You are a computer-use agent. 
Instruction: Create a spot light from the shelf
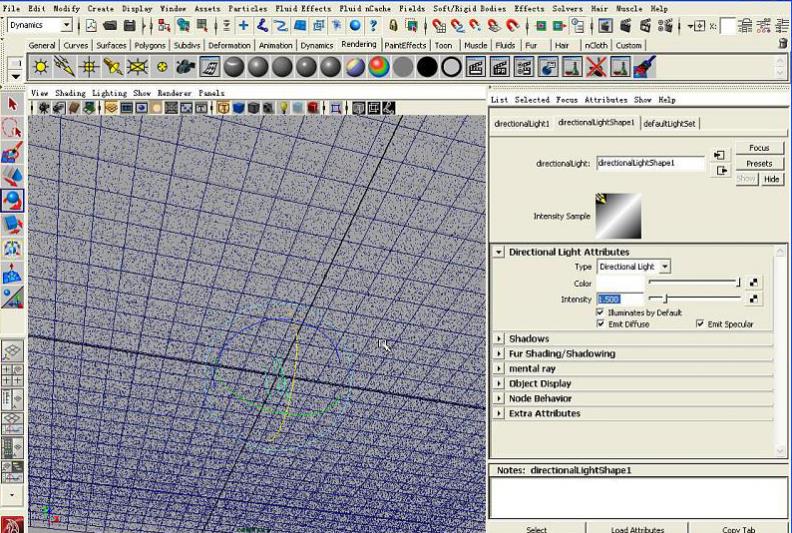[x=113, y=67]
